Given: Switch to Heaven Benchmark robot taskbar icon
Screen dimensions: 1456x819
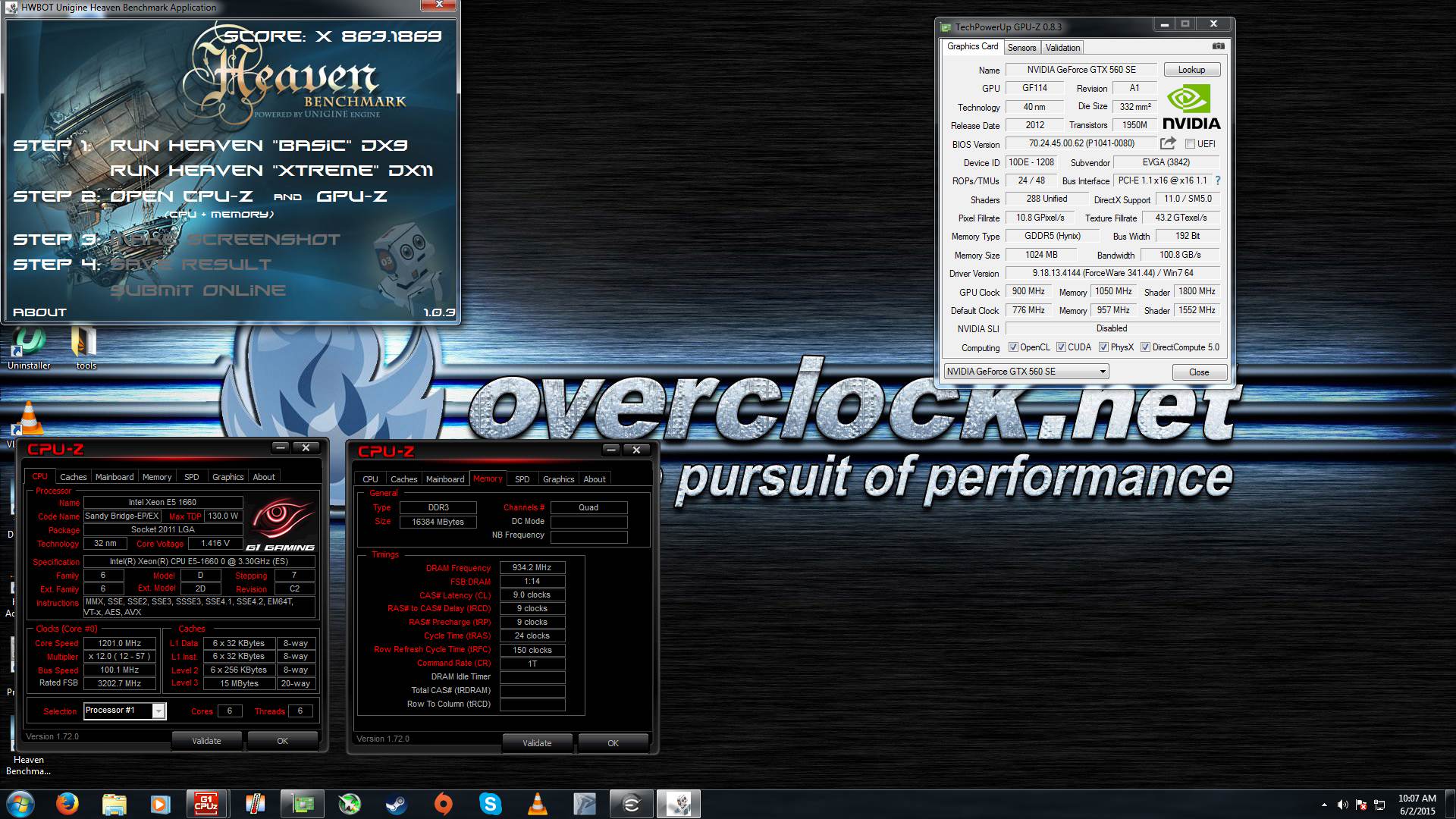Looking at the screenshot, I should pos(678,804).
